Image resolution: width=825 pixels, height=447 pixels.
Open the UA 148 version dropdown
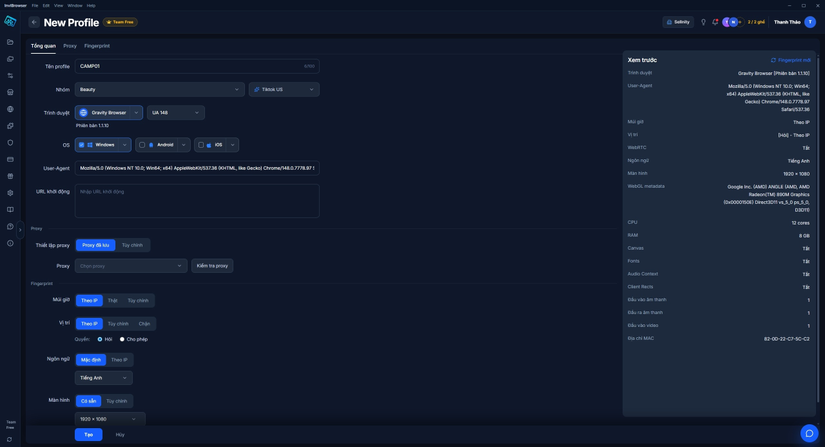pos(176,113)
